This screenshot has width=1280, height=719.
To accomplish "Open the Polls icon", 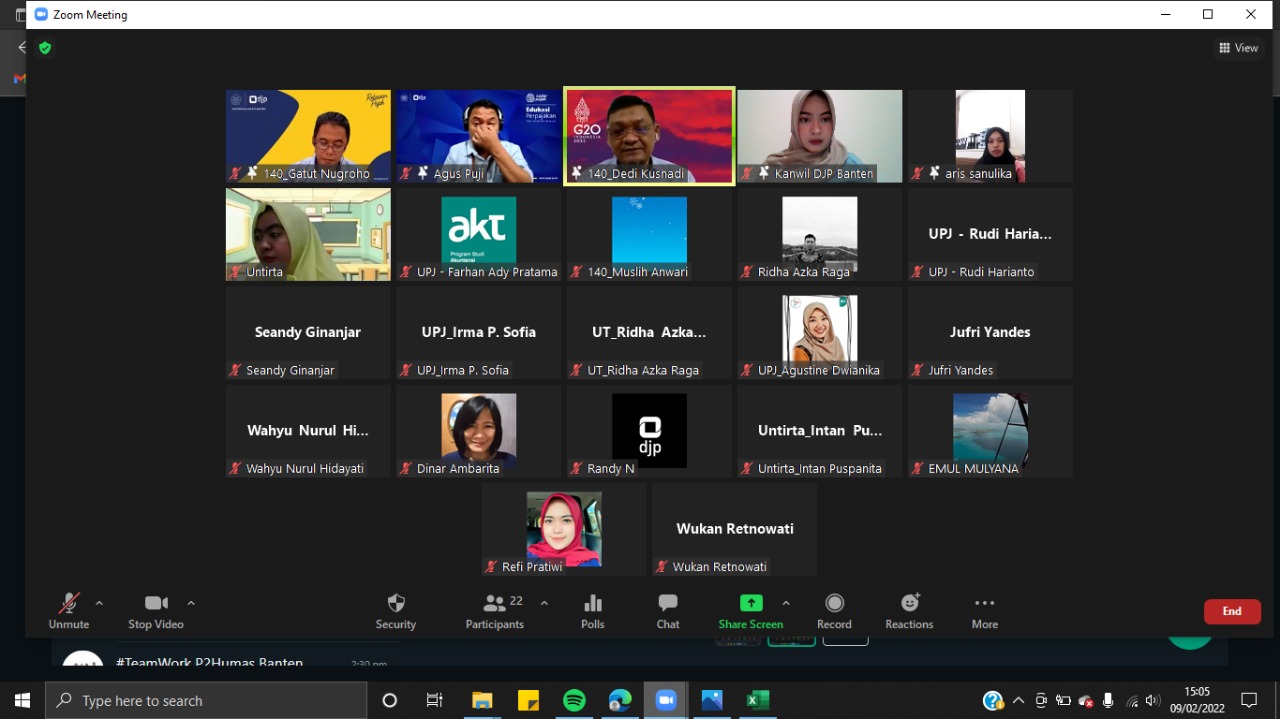I will click(x=592, y=604).
